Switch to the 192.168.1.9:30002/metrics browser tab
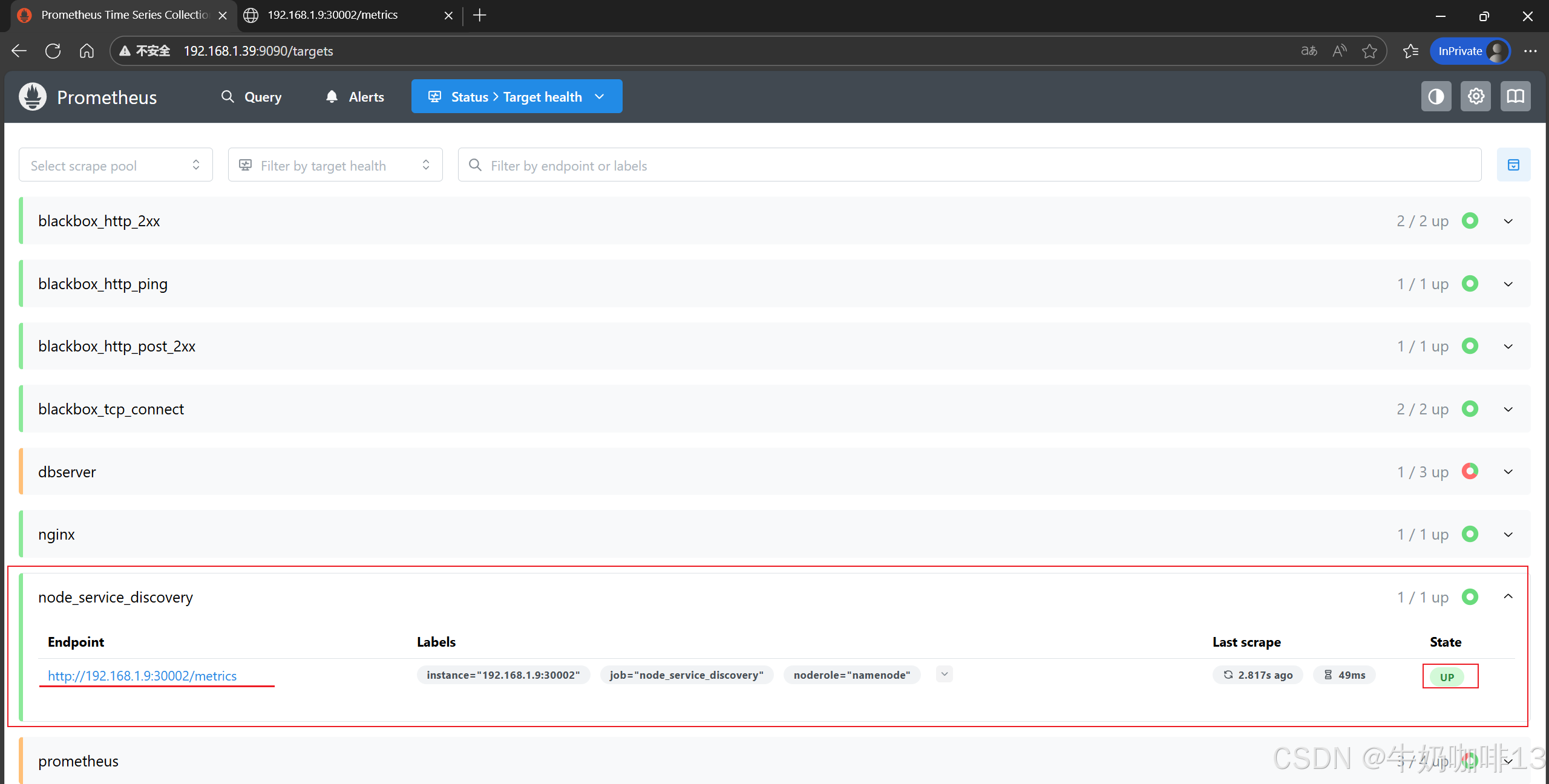Image resolution: width=1549 pixels, height=784 pixels. [x=333, y=15]
